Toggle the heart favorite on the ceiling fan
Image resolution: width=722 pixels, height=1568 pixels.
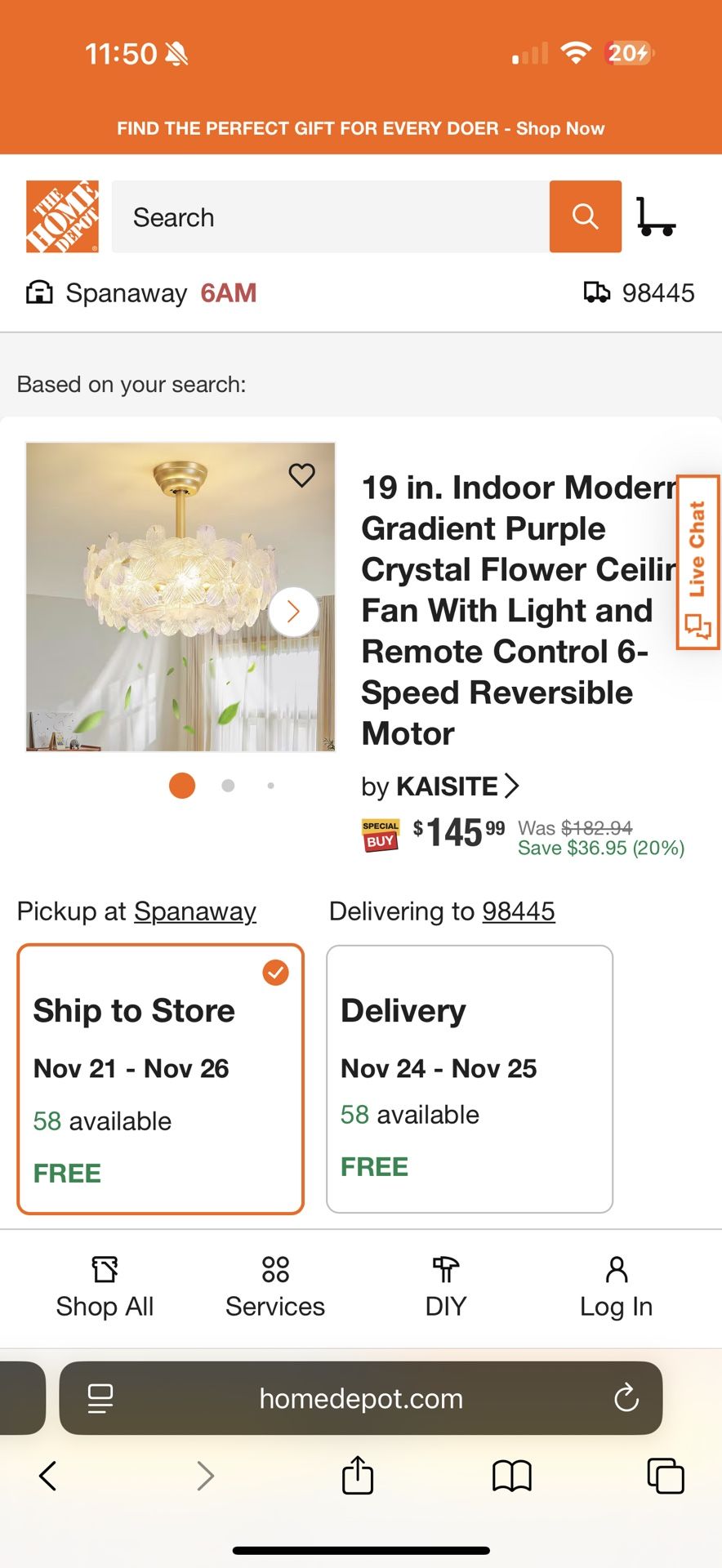[301, 474]
